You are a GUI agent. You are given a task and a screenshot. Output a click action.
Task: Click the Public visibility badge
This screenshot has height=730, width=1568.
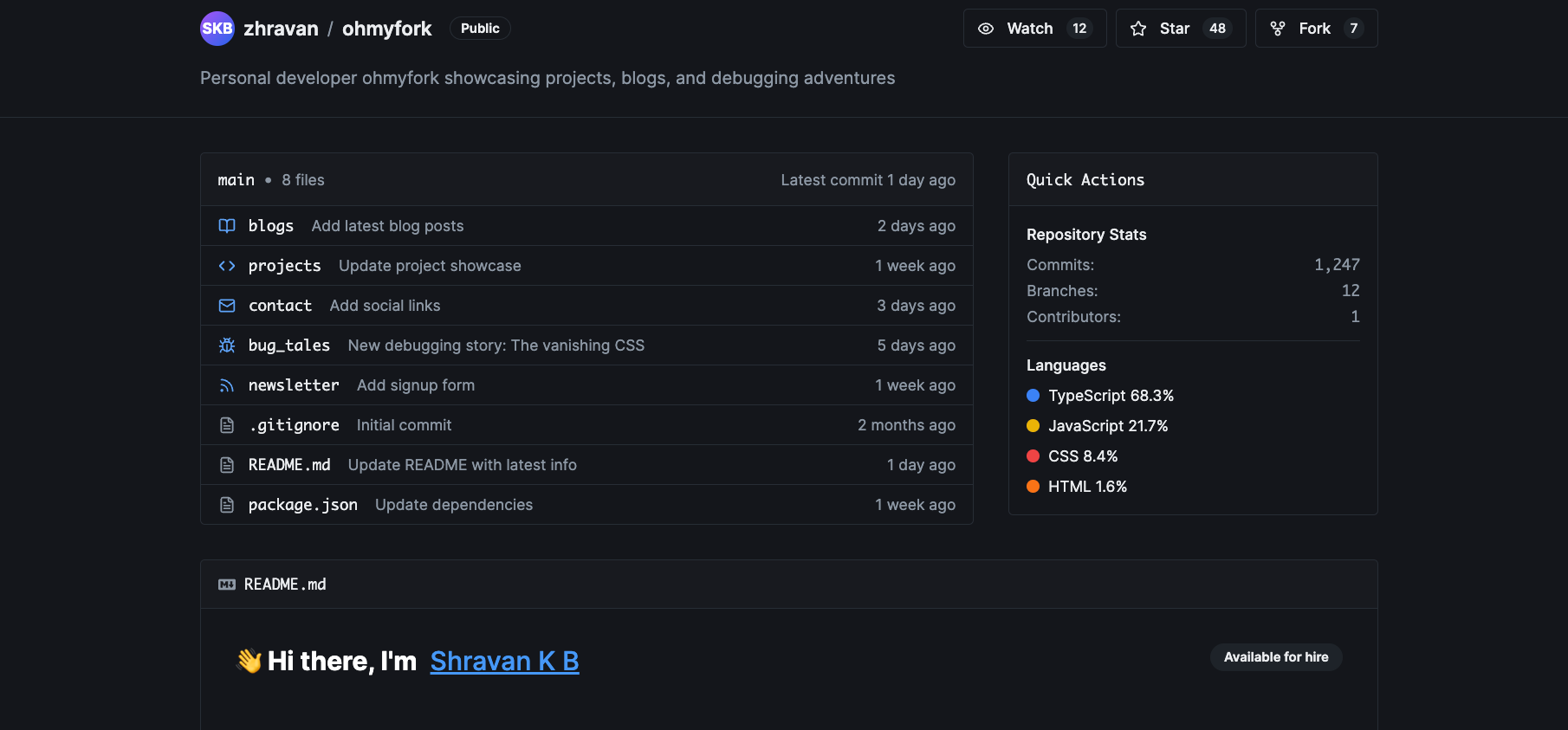click(x=480, y=29)
